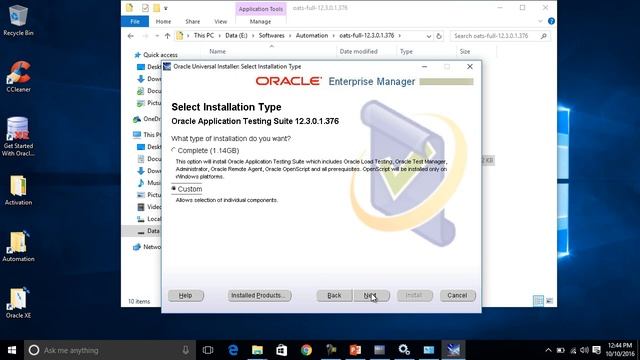Click the Cortana search box
The height and width of the screenshot is (360, 640).
(109, 350)
